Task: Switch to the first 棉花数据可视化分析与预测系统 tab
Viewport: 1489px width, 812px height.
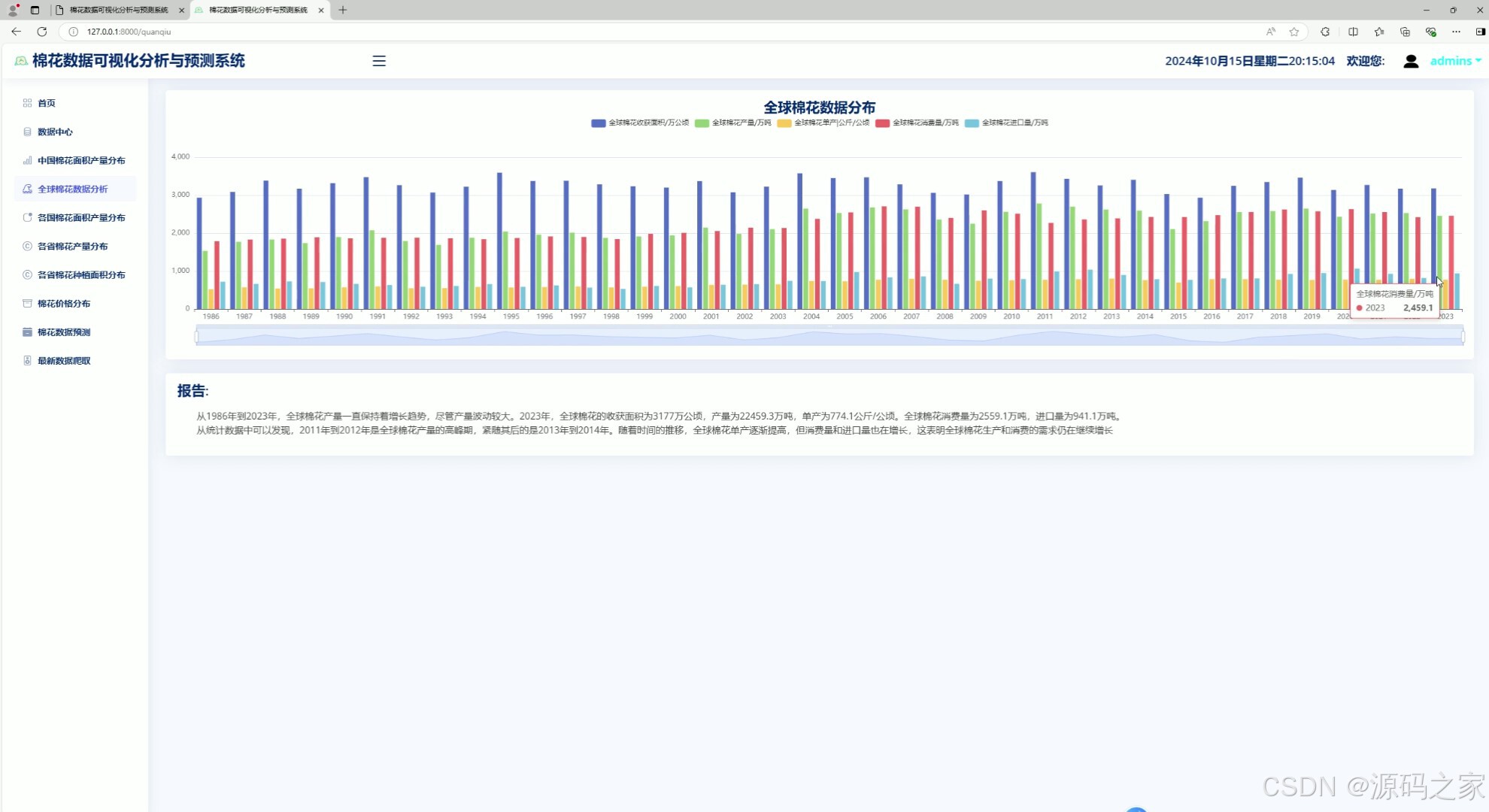Action: [x=120, y=10]
